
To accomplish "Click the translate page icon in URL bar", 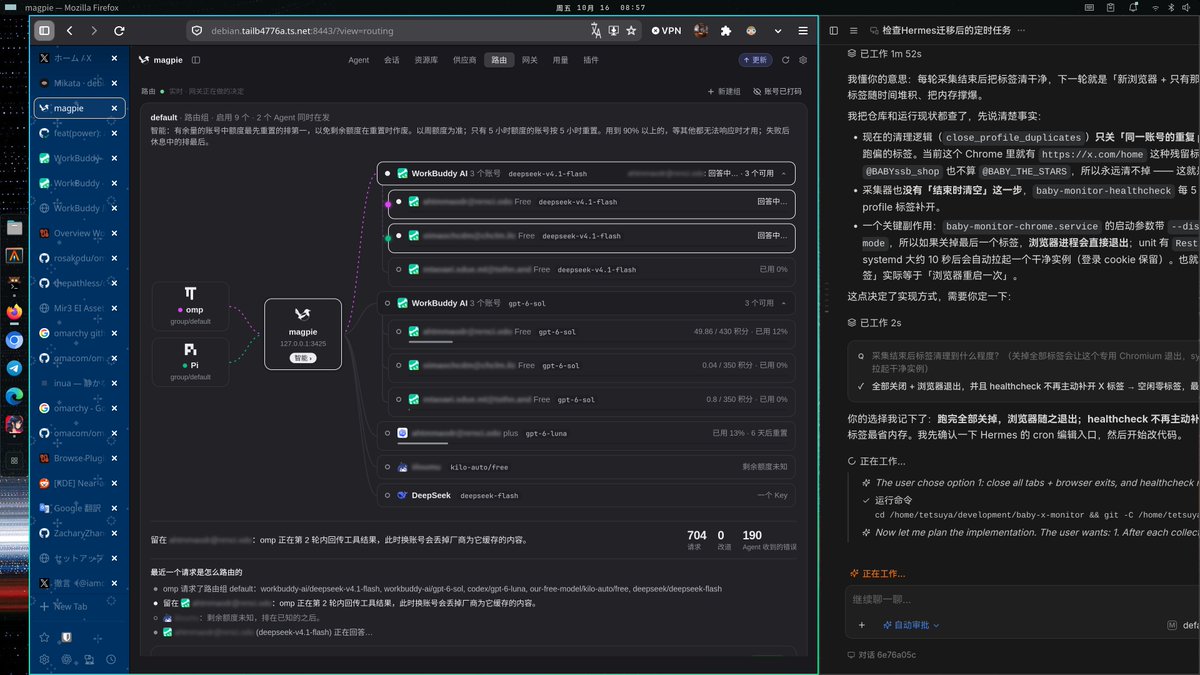I will [x=596, y=31].
